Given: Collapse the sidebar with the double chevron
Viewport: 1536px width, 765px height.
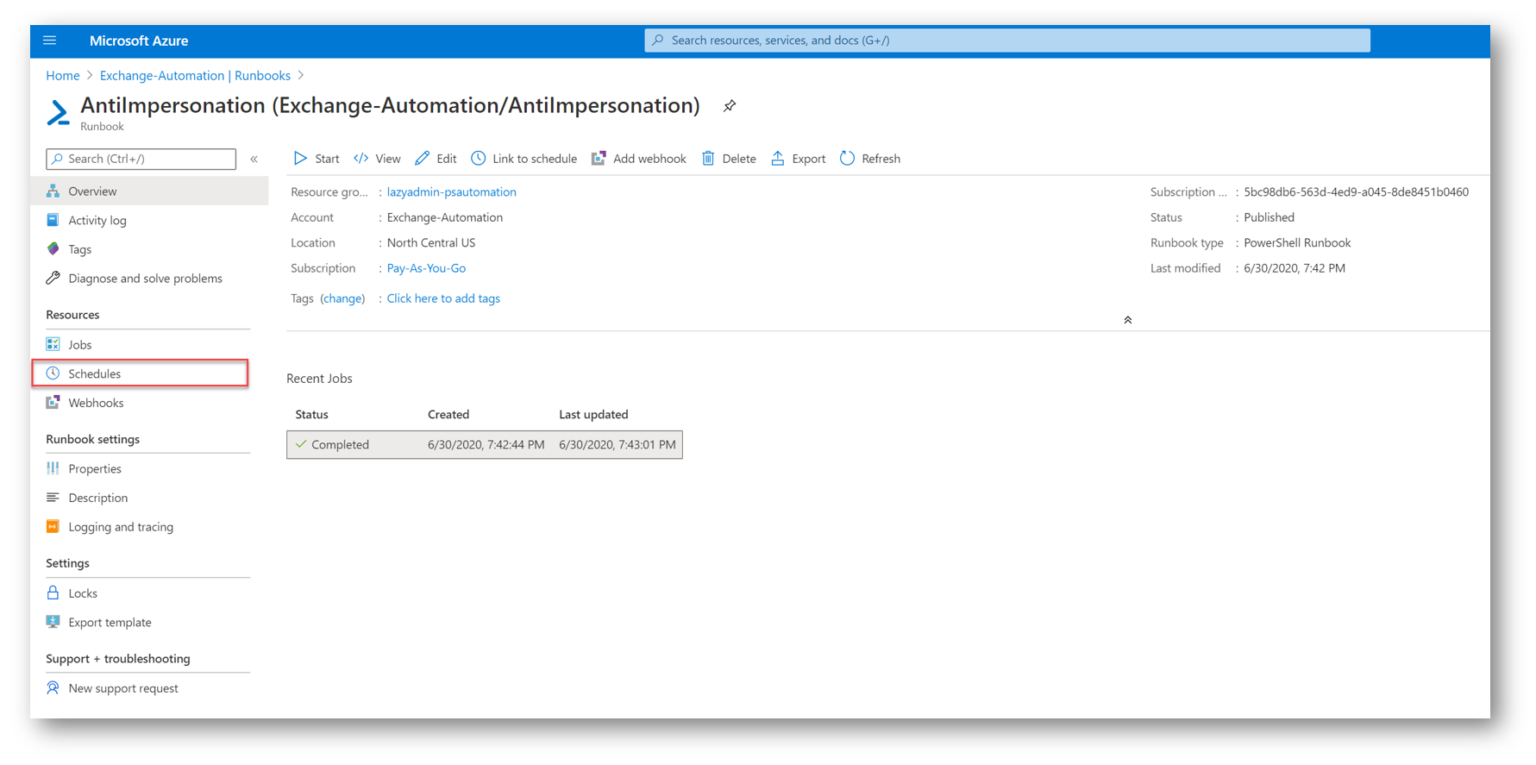Looking at the screenshot, I should [x=254, y=159].
